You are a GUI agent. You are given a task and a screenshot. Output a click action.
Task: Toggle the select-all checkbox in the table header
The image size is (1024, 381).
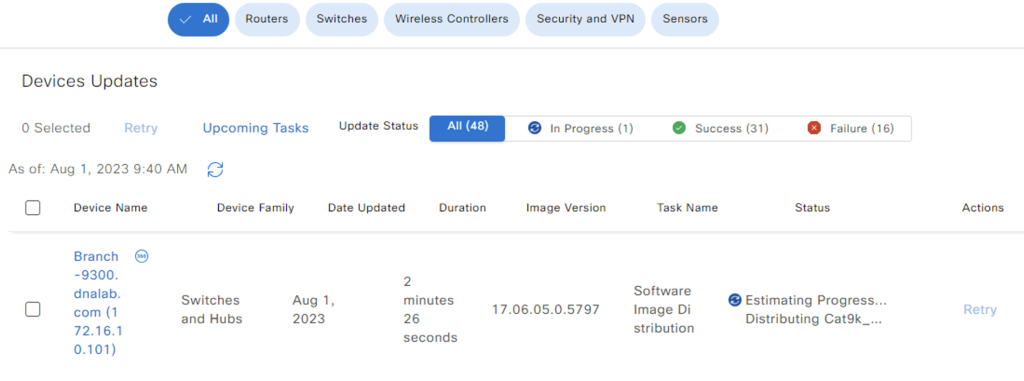(33, 208)
